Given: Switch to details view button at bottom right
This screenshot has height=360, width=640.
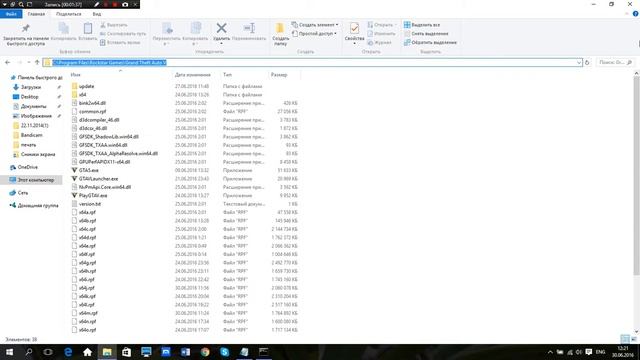Looking at the screenshot, I should pyautogui.click(x=625, y=339).
